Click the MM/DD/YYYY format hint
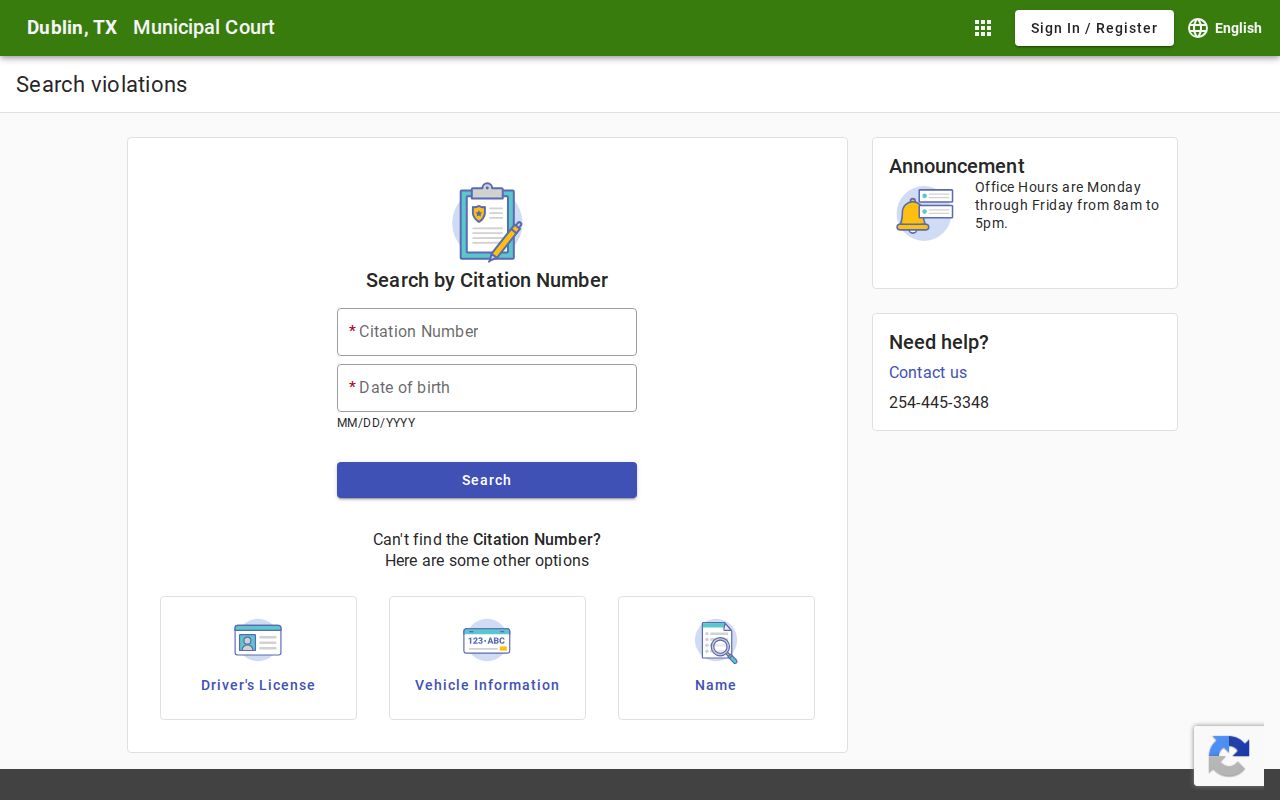The height and width of the screenshot is (800, 1280). [376, 423]
